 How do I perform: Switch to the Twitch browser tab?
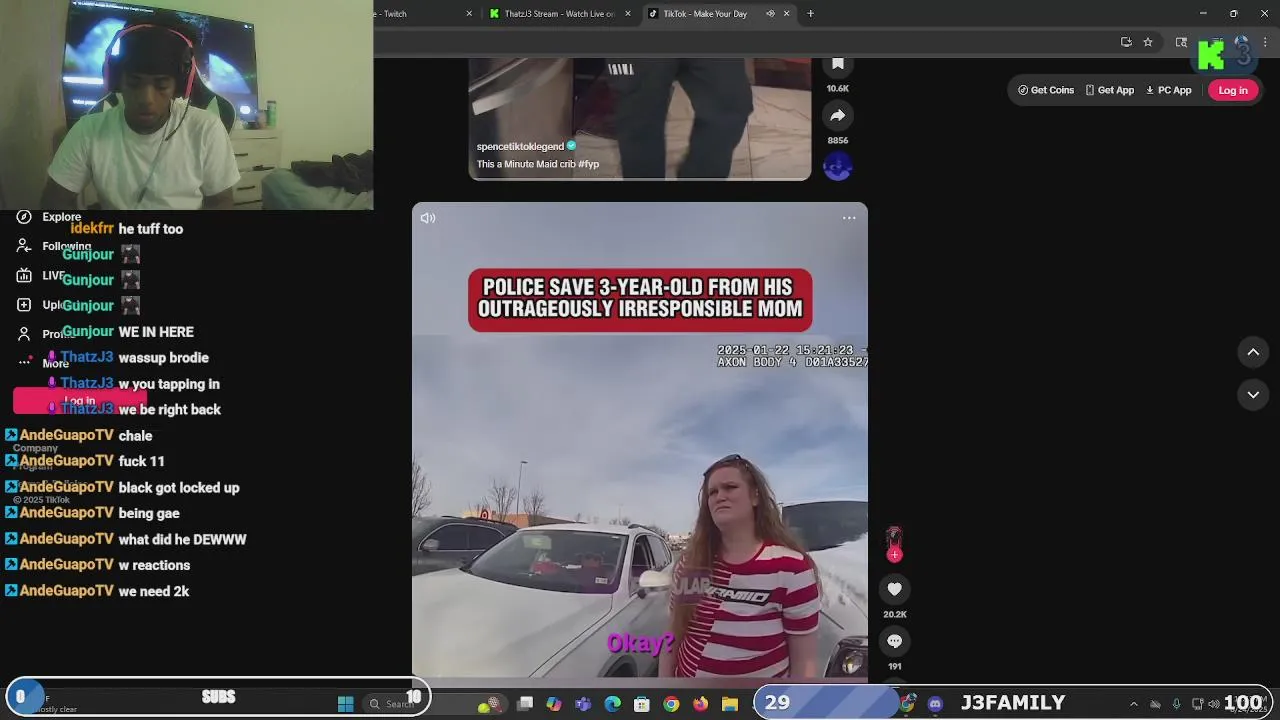pos(420,14)
